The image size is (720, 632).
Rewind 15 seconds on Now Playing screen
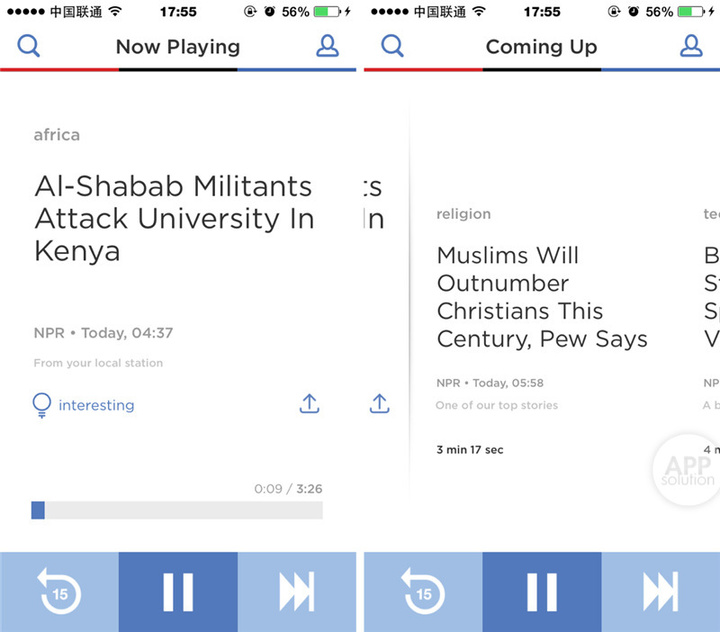click(59, 591)
